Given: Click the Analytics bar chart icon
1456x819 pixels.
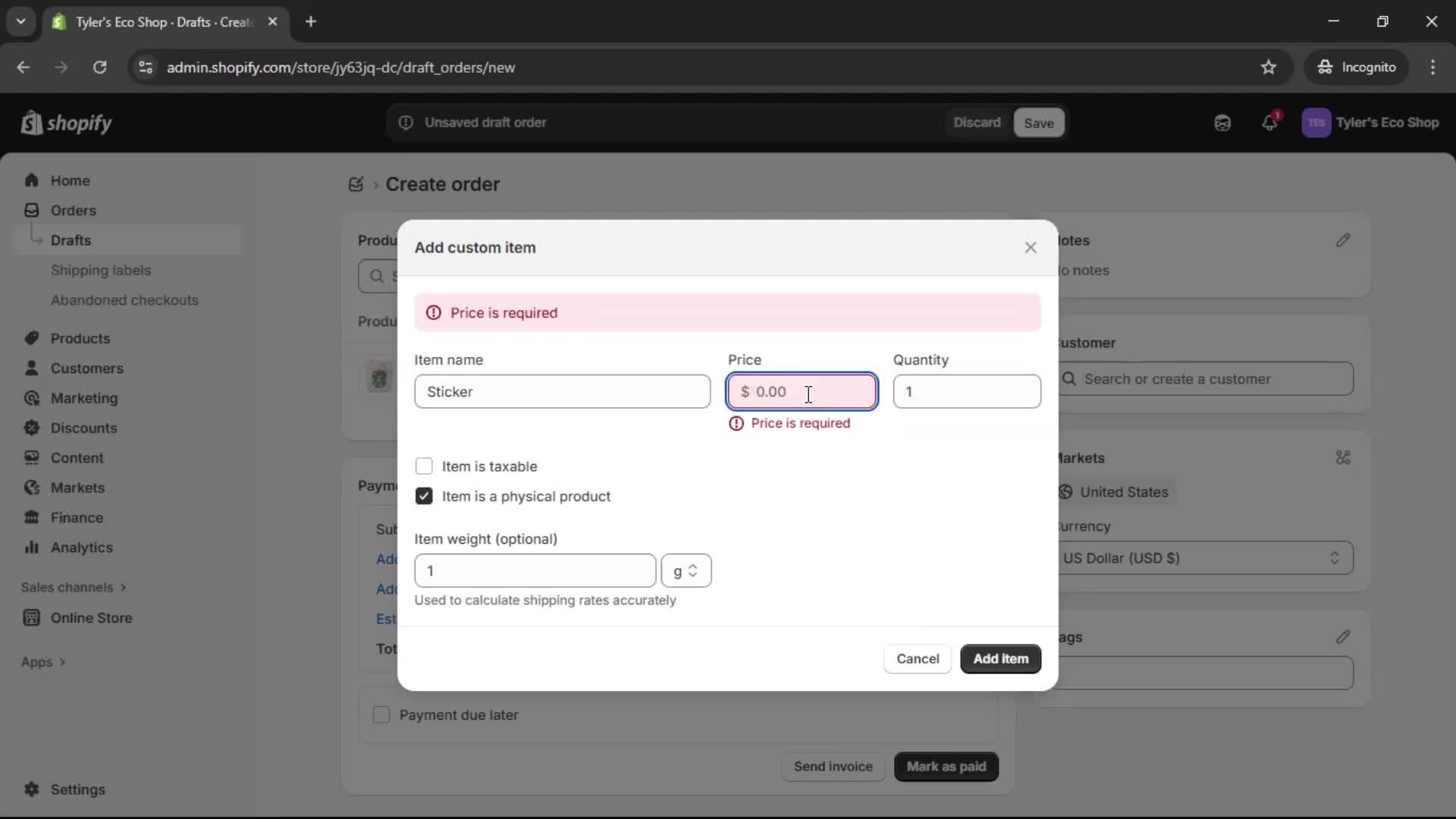Looking at the screenshot, I should coord(31,548).
